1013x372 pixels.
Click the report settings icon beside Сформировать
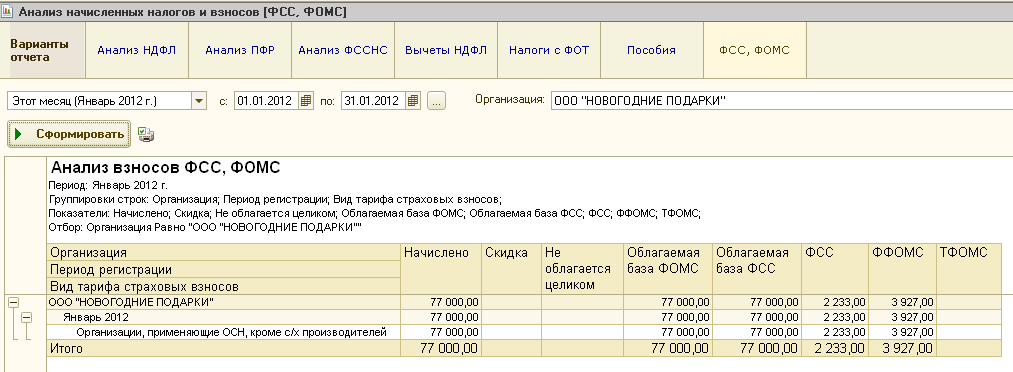click(x=146, y=134)
